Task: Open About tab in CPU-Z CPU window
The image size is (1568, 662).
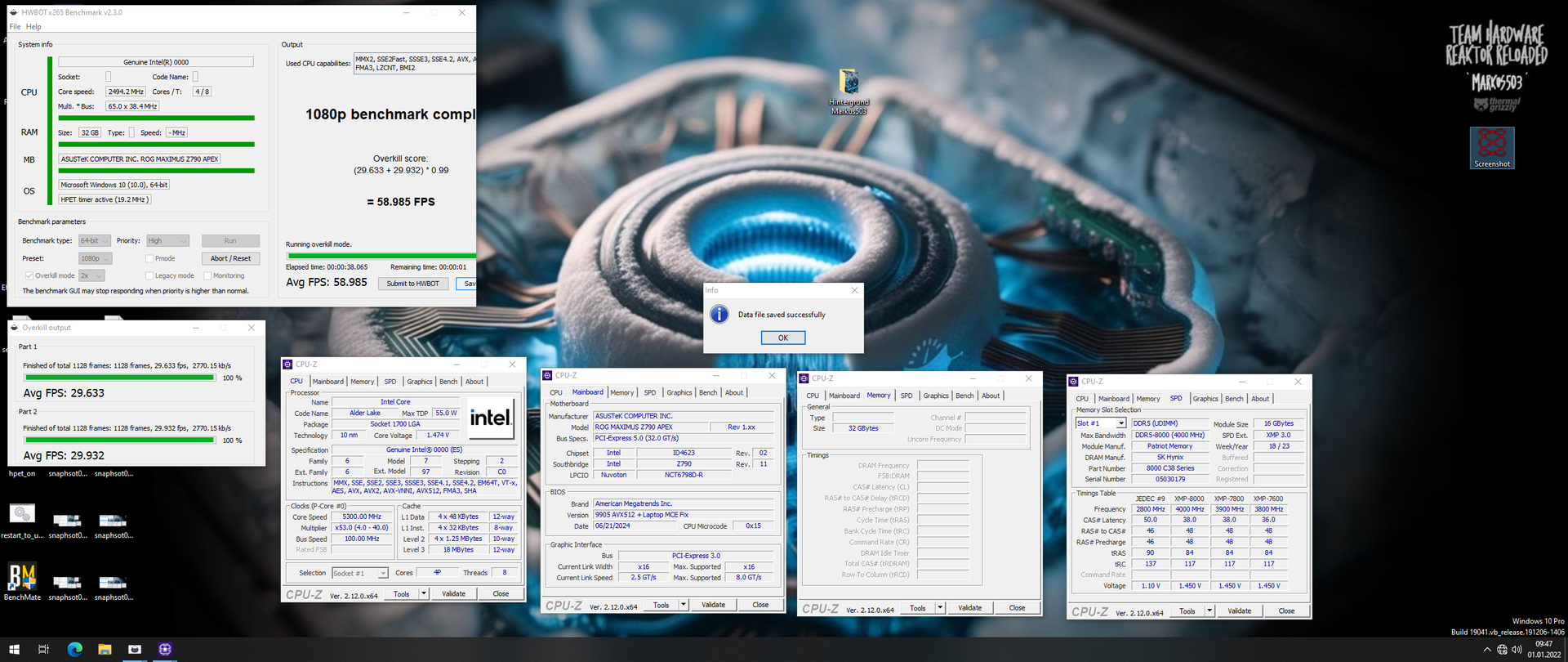Action: pos(474,382)
